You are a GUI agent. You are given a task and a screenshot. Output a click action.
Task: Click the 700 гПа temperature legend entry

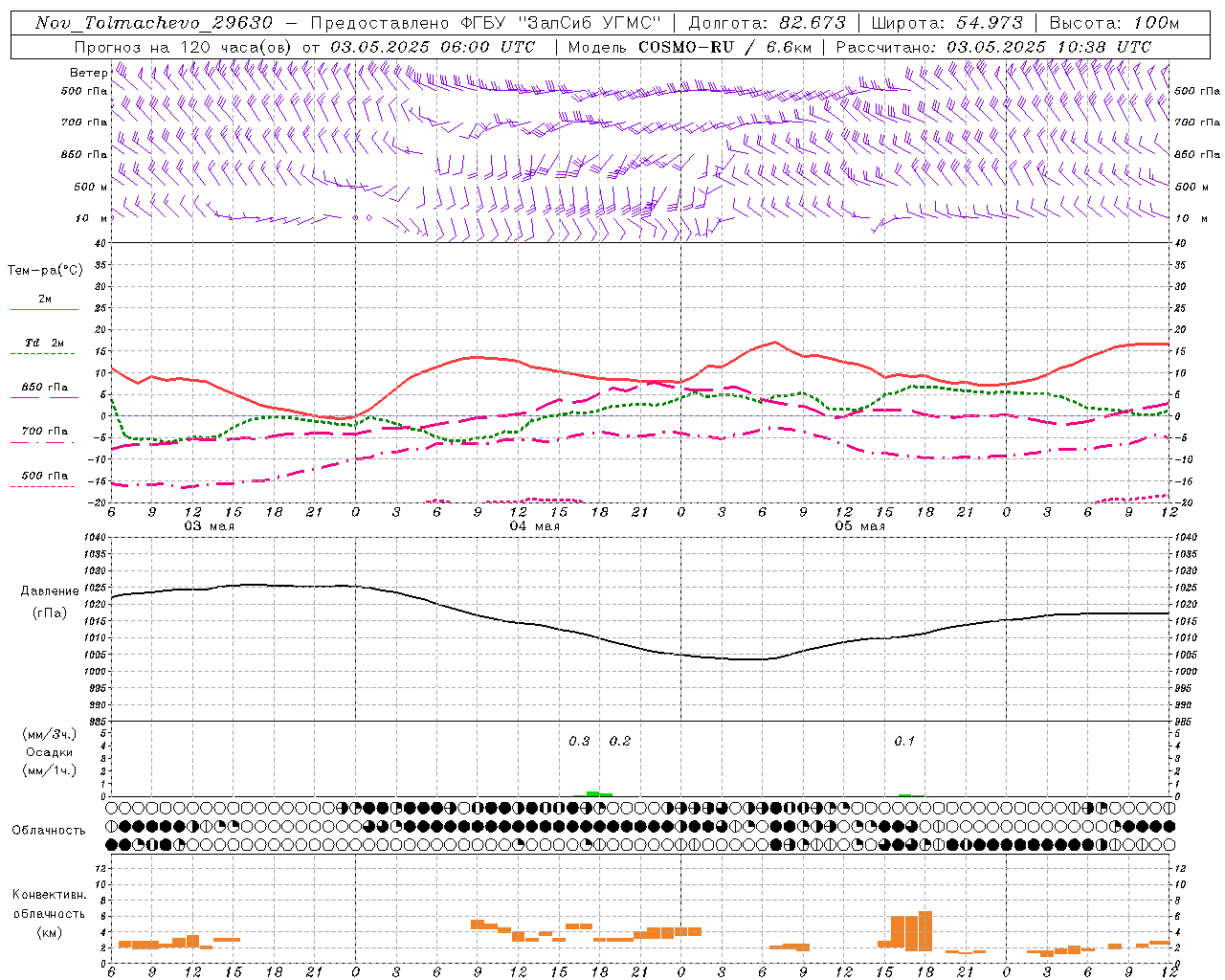[x=45, y=432]
